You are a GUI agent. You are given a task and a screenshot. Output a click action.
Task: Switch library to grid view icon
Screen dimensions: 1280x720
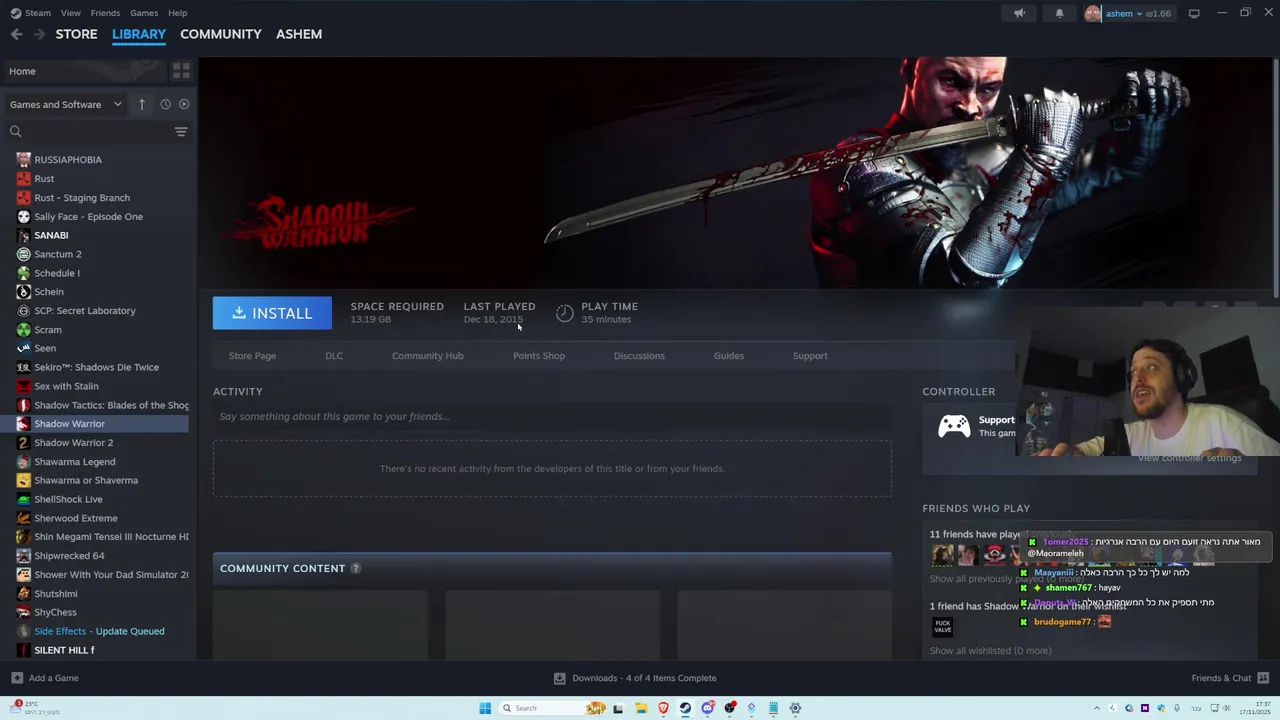(x=181, y=71)
